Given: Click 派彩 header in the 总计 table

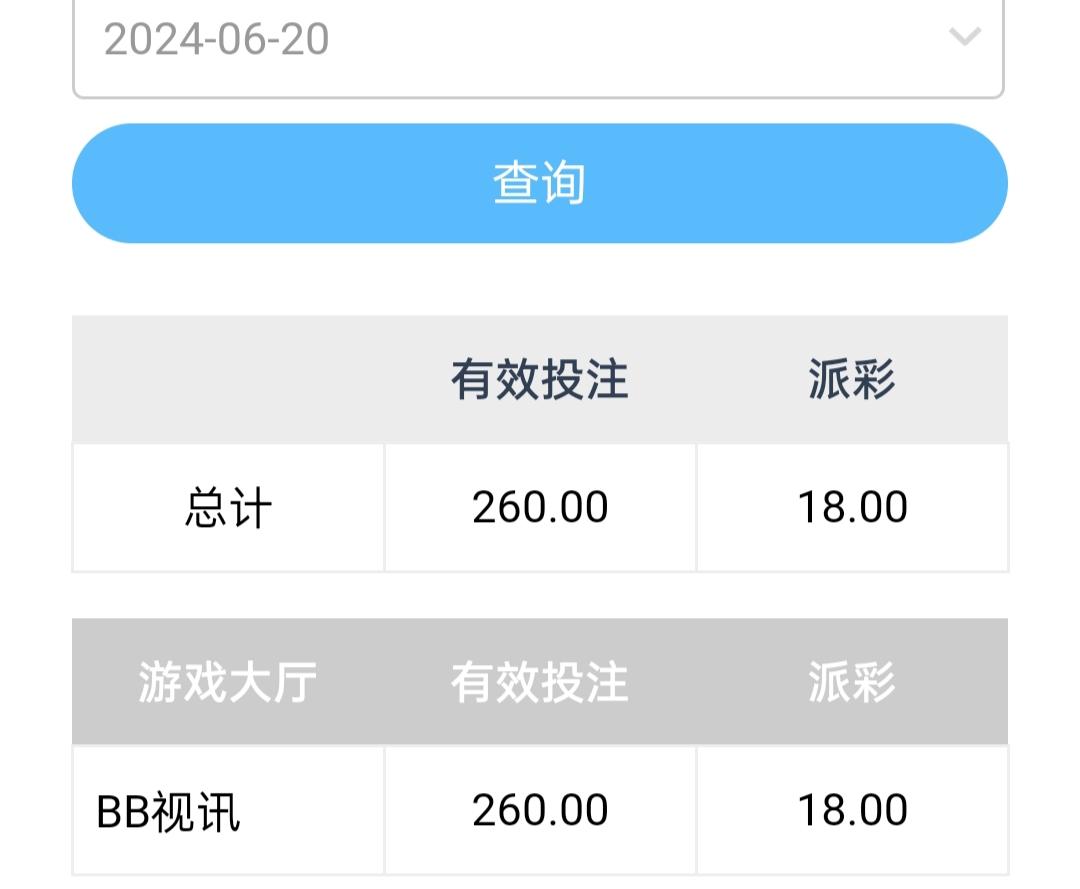Looking at the screenshot, I should coord(851,381).
